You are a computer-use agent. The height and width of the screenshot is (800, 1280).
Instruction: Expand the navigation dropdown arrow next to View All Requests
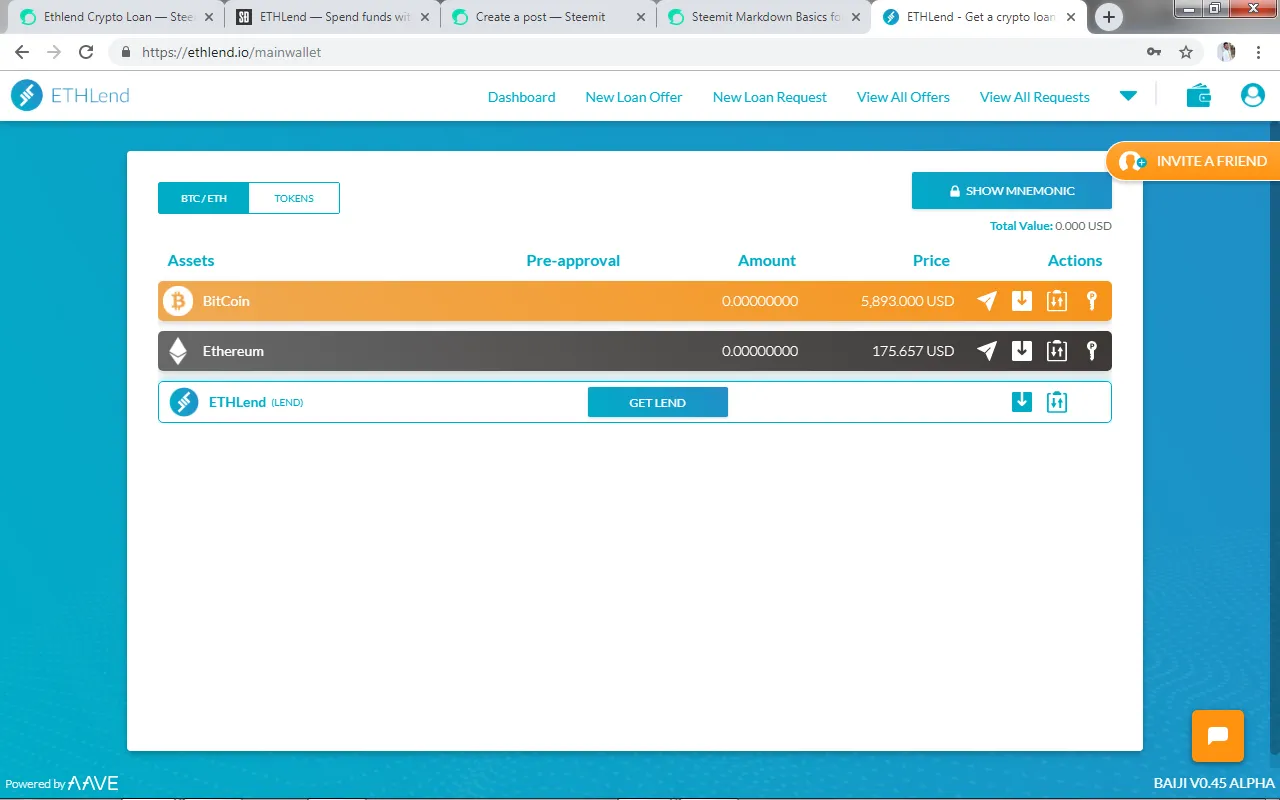click(1128, 96)
